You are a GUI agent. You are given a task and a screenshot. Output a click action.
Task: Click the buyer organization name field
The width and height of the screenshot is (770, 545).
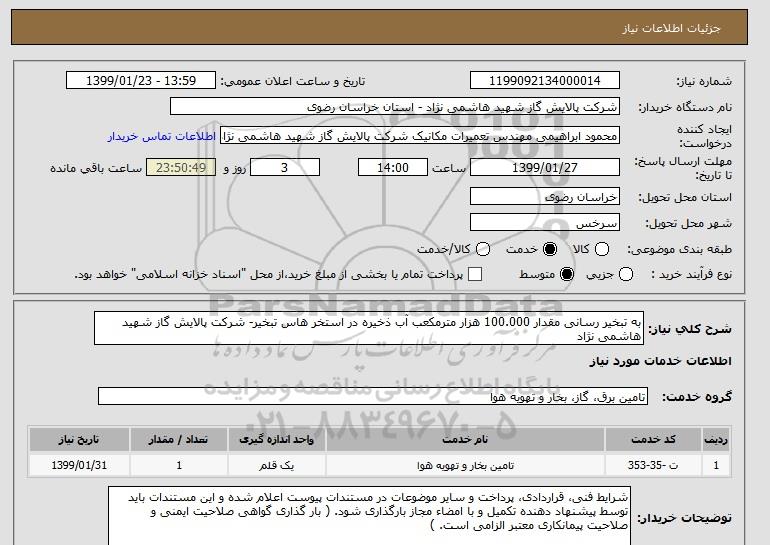tap(395, 107)
